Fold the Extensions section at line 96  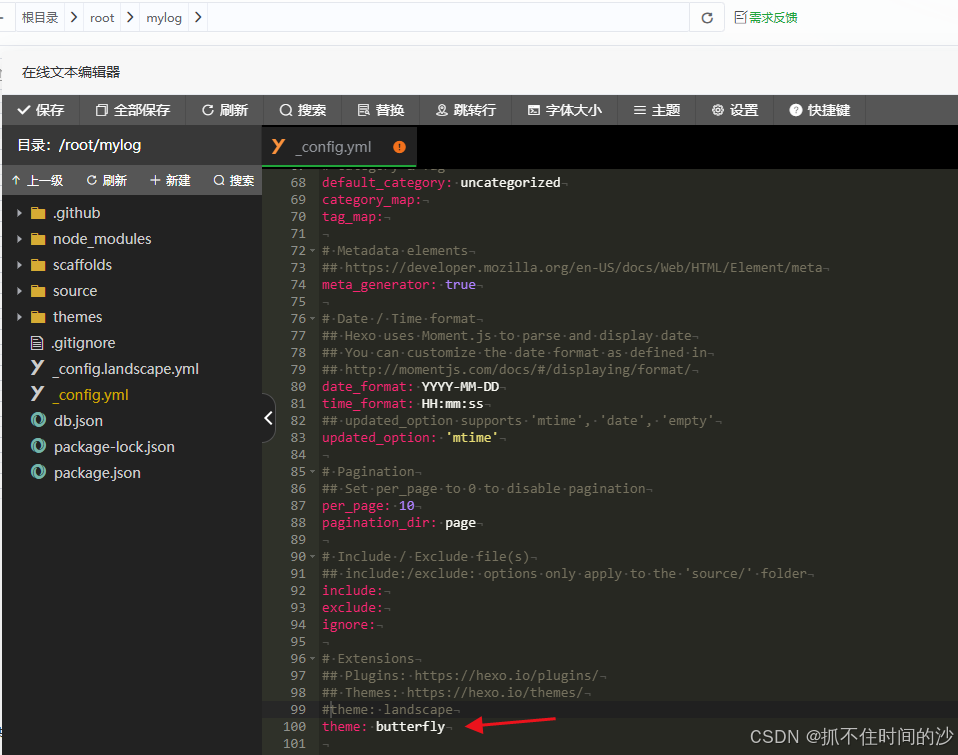click(x=313, y=658)
